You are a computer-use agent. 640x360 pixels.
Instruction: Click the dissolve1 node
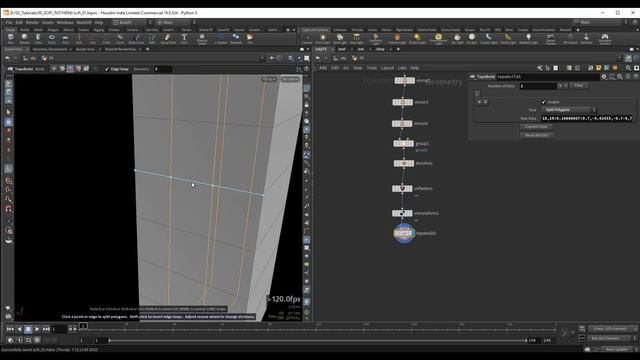tap(404, 163)
